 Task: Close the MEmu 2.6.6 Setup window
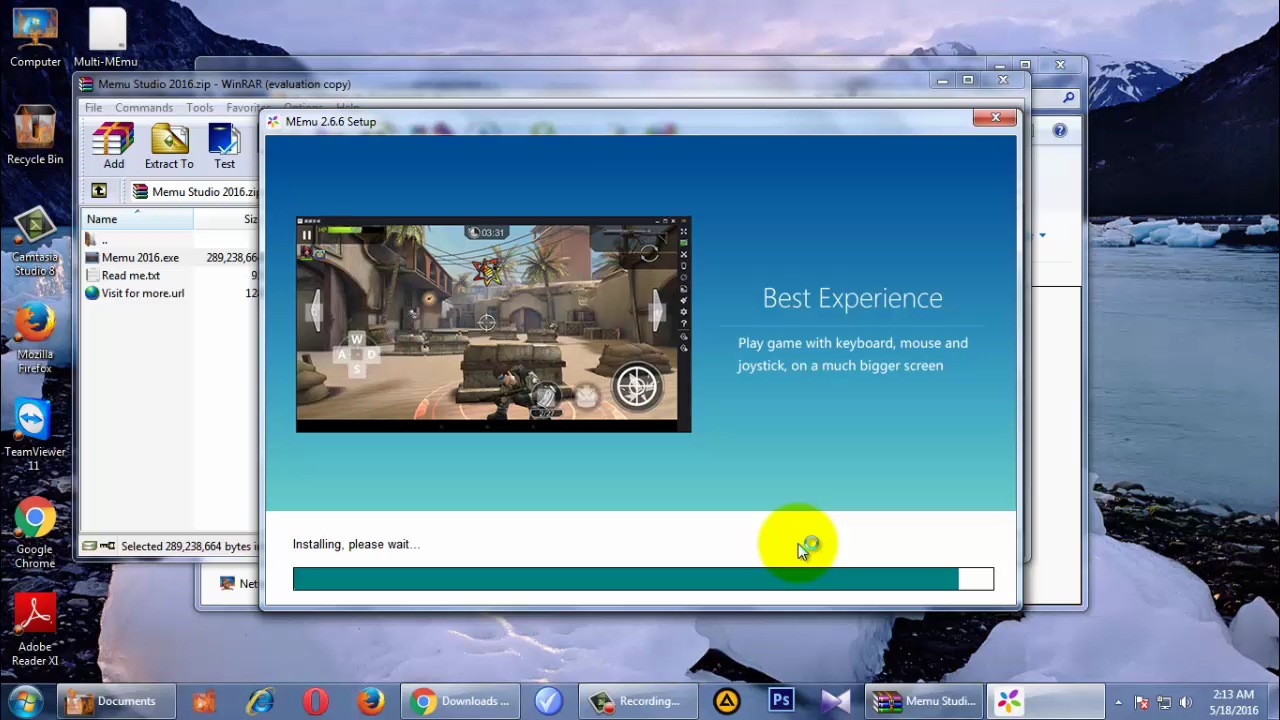pyautogui.click(x=995, y=118)
